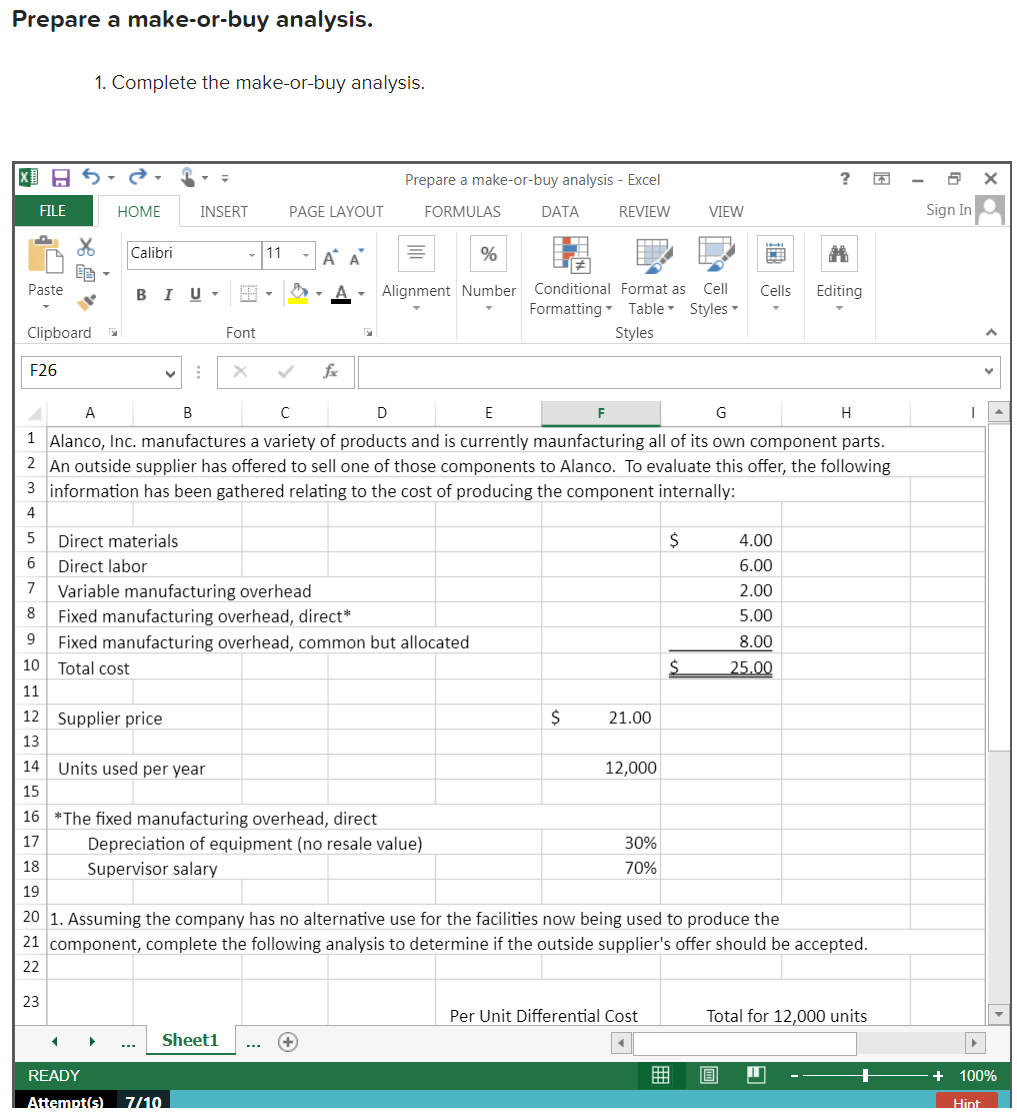
Task: Switch to the FORMULAS ribbon tab
Action: click(x=461, y=211)
